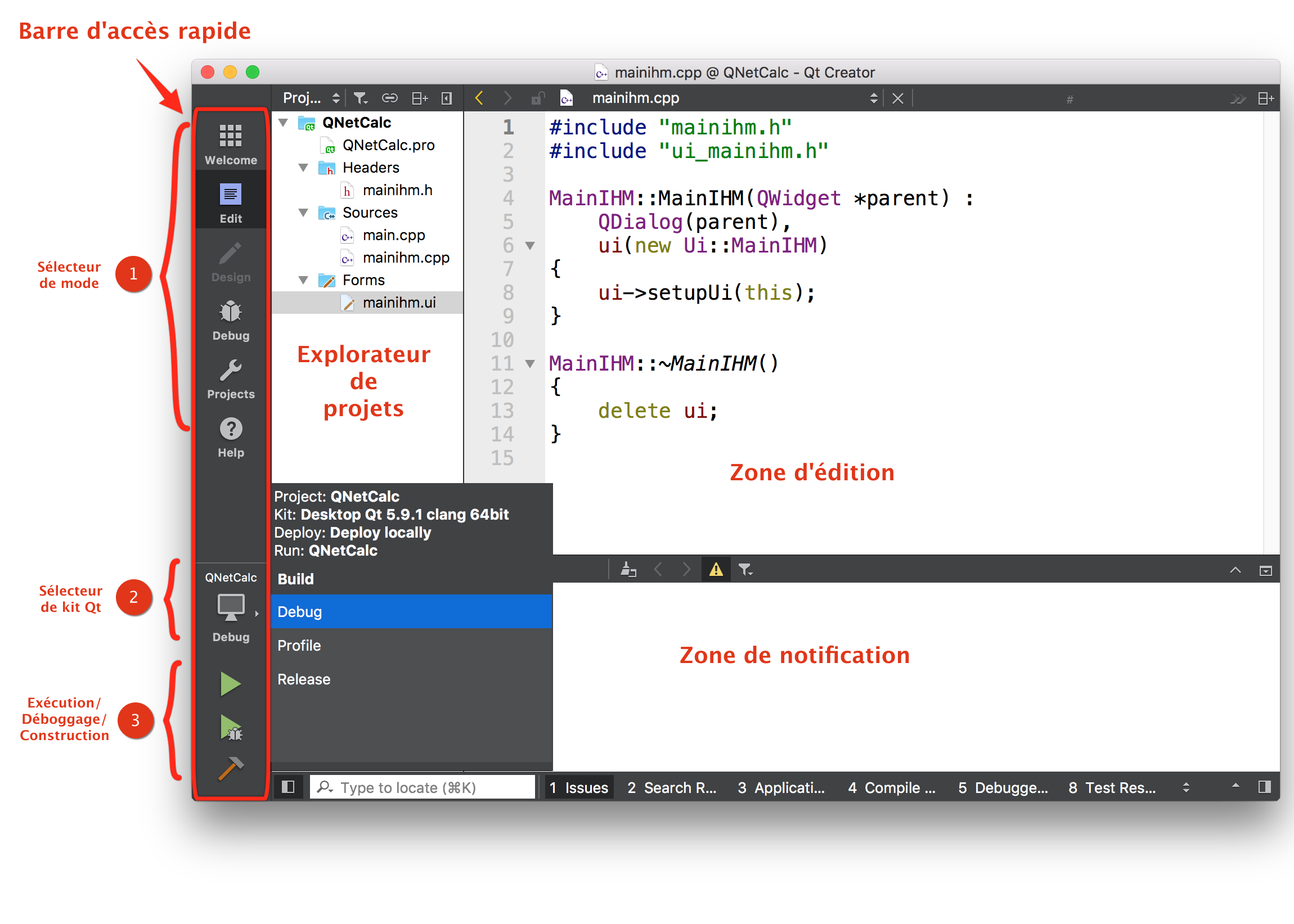Select mainihm.h header file
The width and height of the screenshot is (1294, 924).
coord(397,190)
